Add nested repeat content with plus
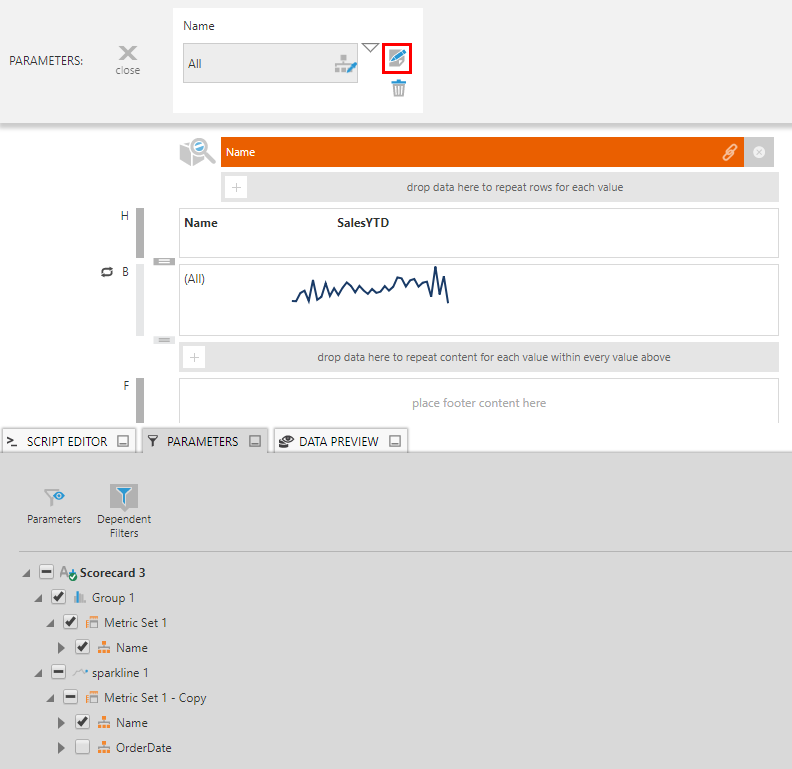The width and height of the screenshot is (792, 769). tap(194, 357)
